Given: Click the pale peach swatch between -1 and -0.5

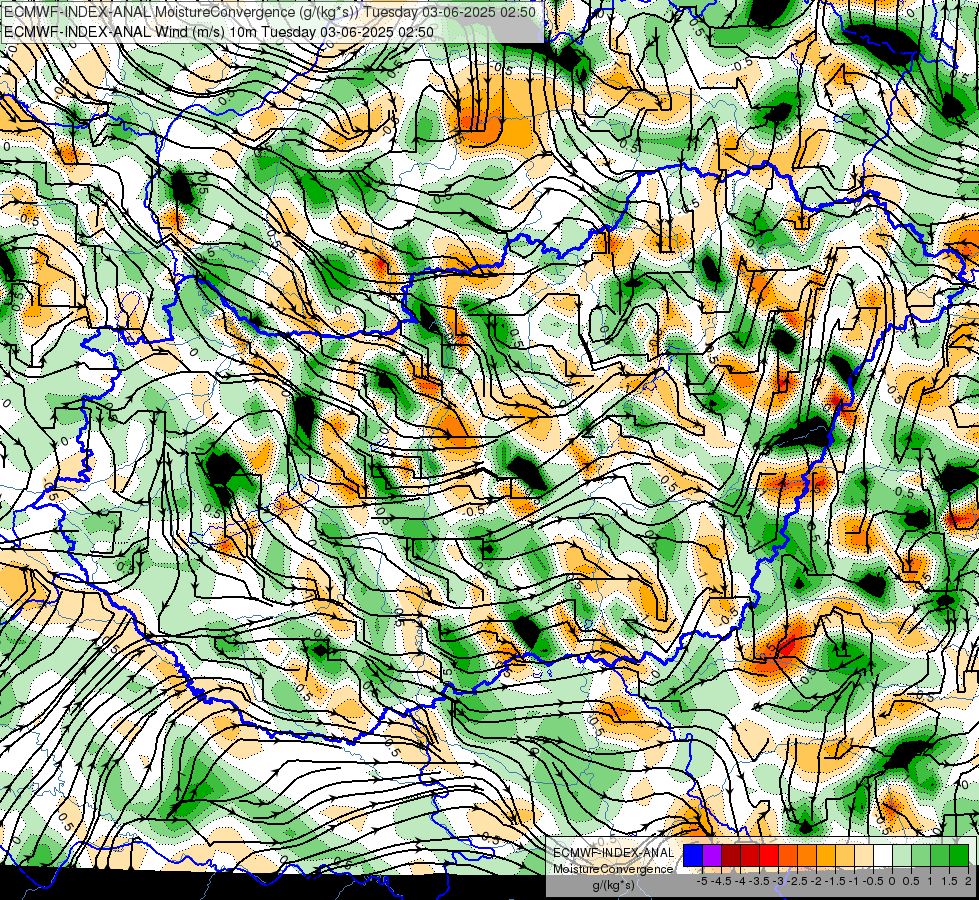Looking at the screenshot, I should pyautogui.click(x=863, y=855).
